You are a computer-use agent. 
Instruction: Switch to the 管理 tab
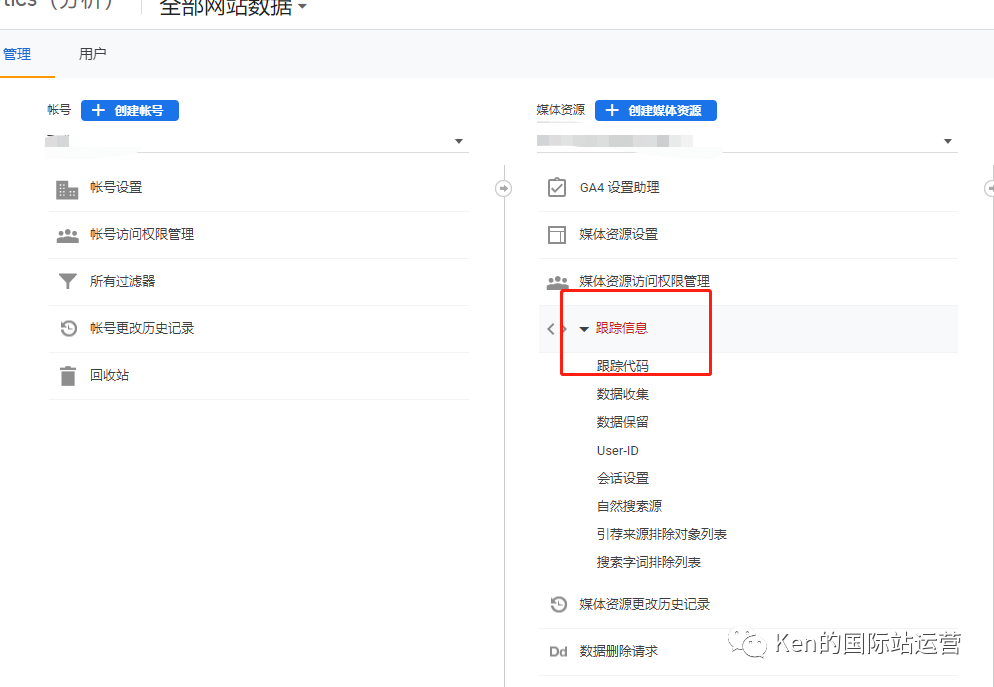pos(17,54)
